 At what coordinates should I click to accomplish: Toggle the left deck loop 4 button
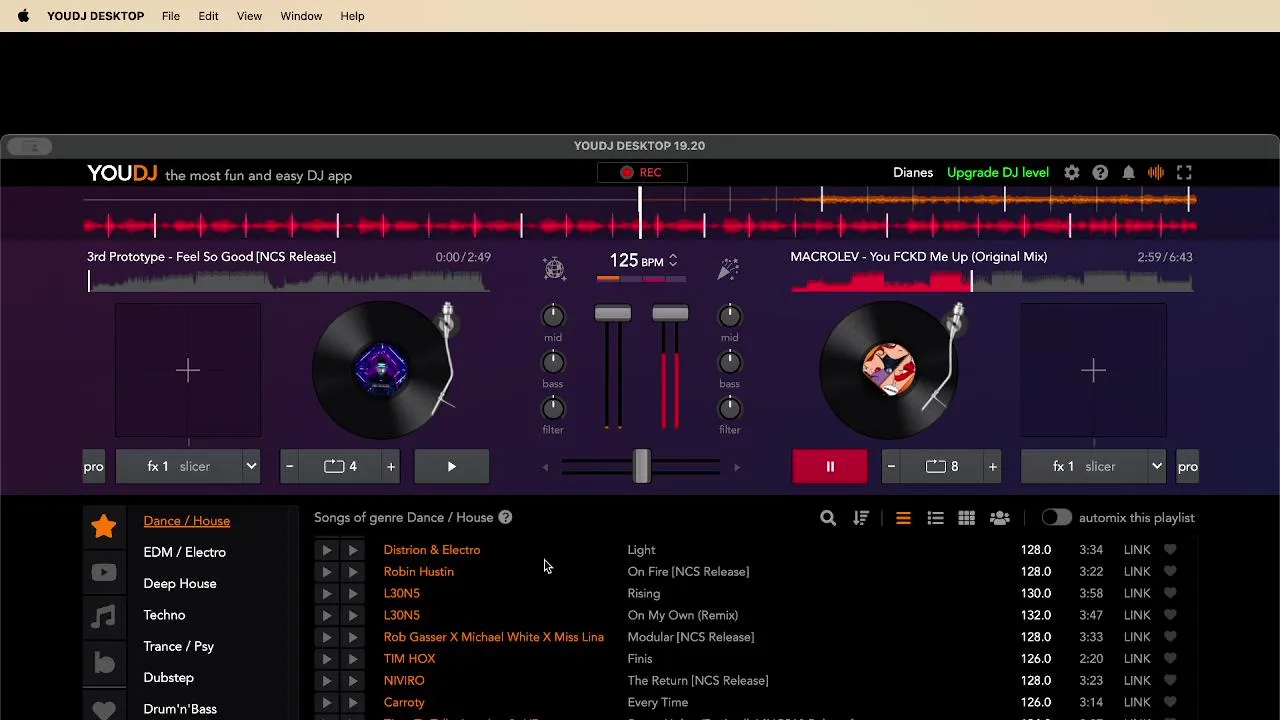tap(340, 467)
